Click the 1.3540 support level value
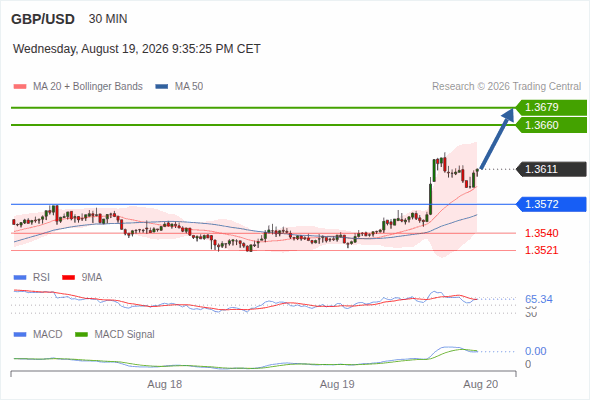 (541, 233)
